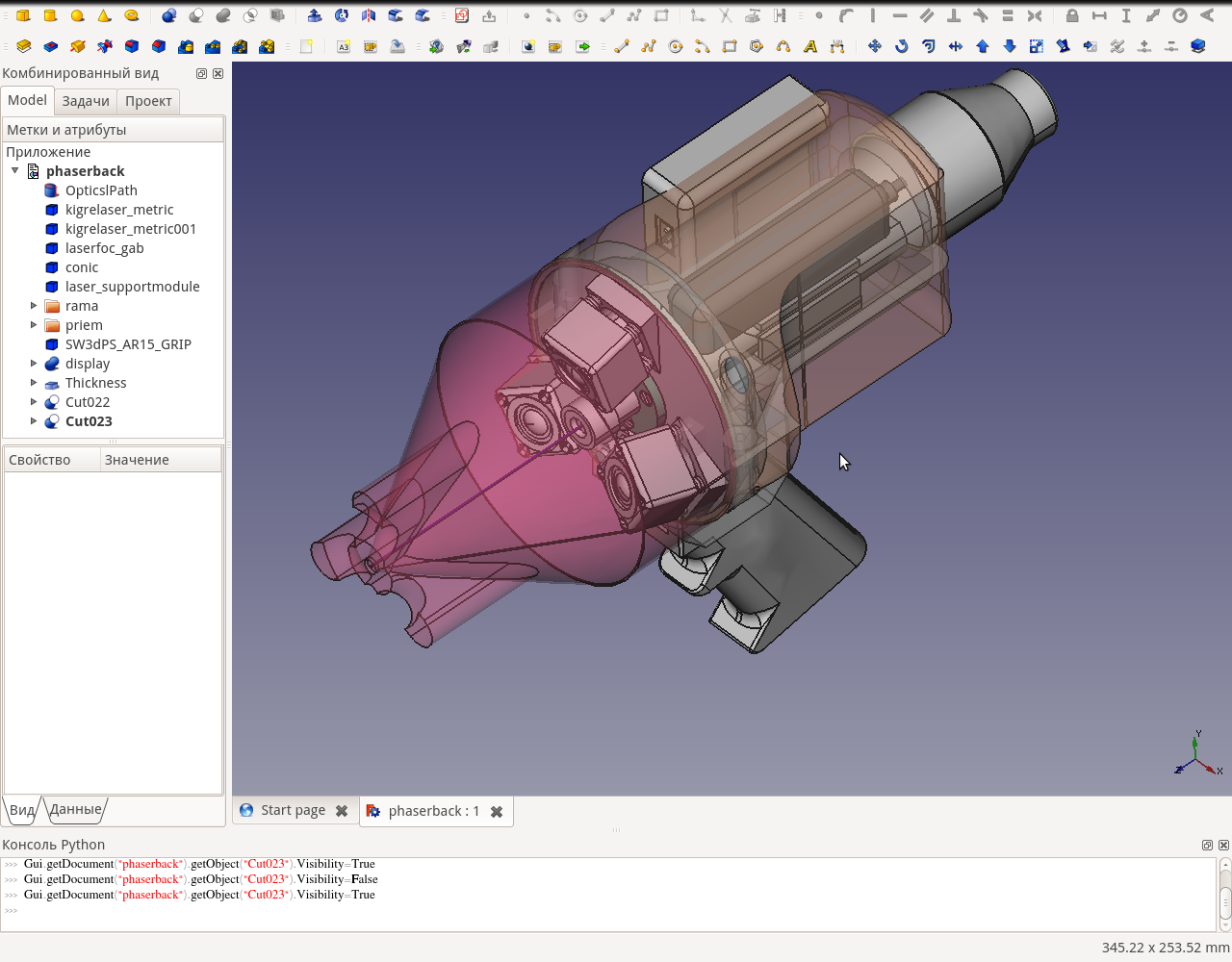Create a cube primitive

click(x=21, y=14)
